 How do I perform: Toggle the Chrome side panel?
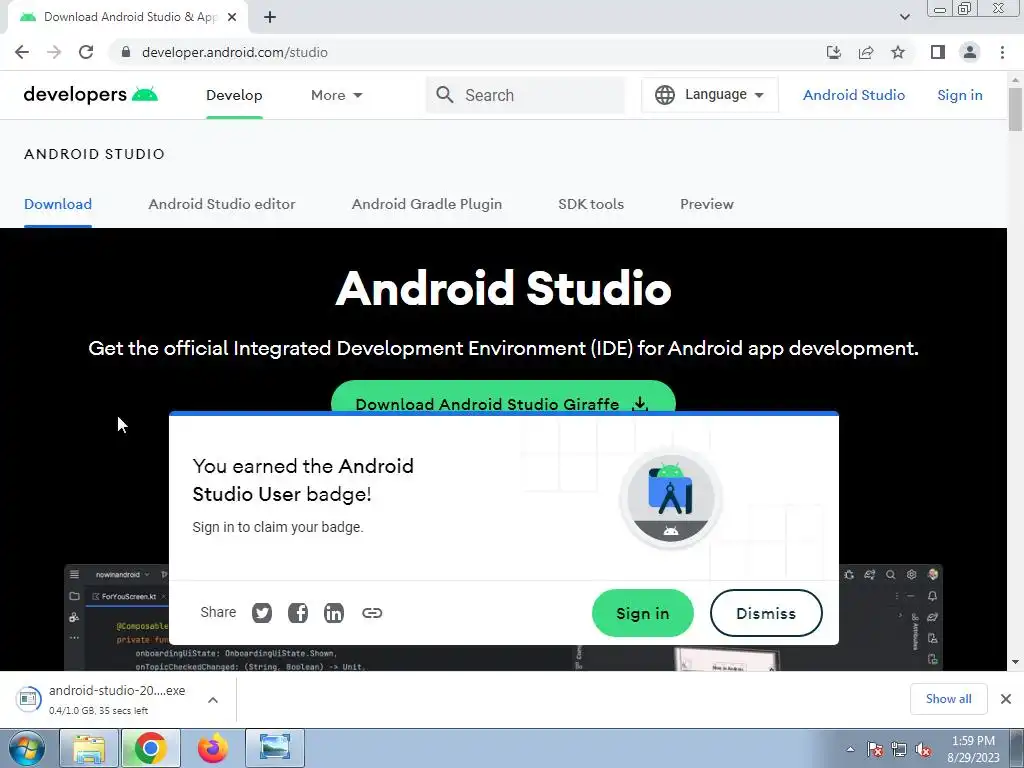938,52
